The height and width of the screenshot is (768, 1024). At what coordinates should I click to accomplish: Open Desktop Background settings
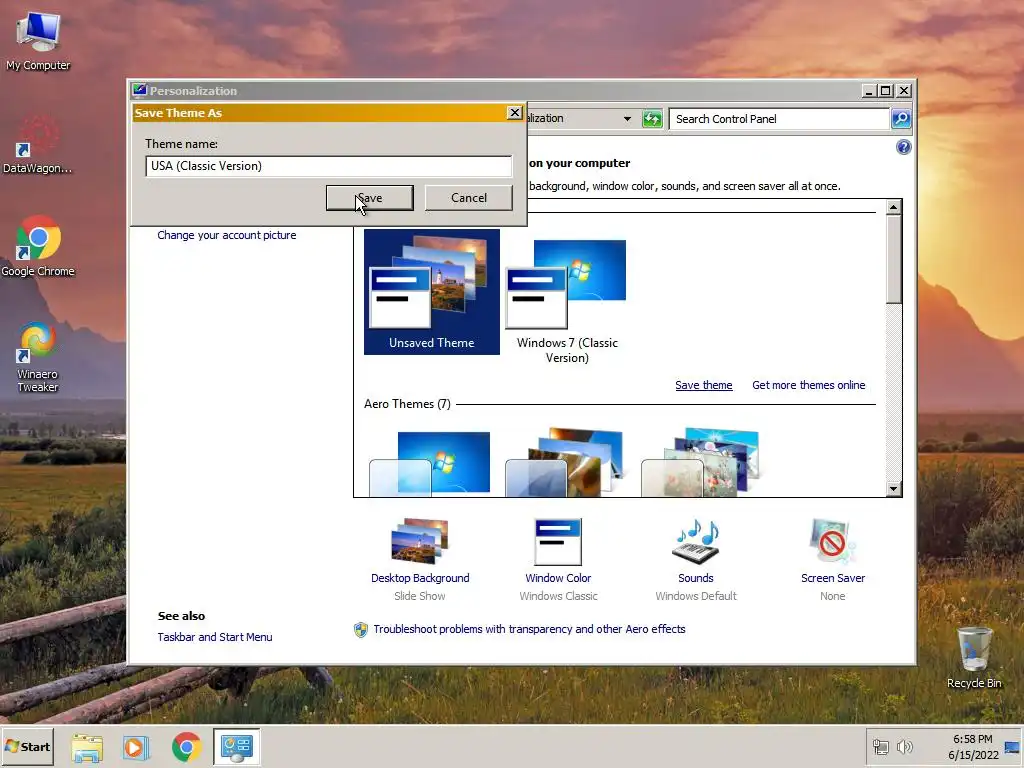[x=420, y=559]
